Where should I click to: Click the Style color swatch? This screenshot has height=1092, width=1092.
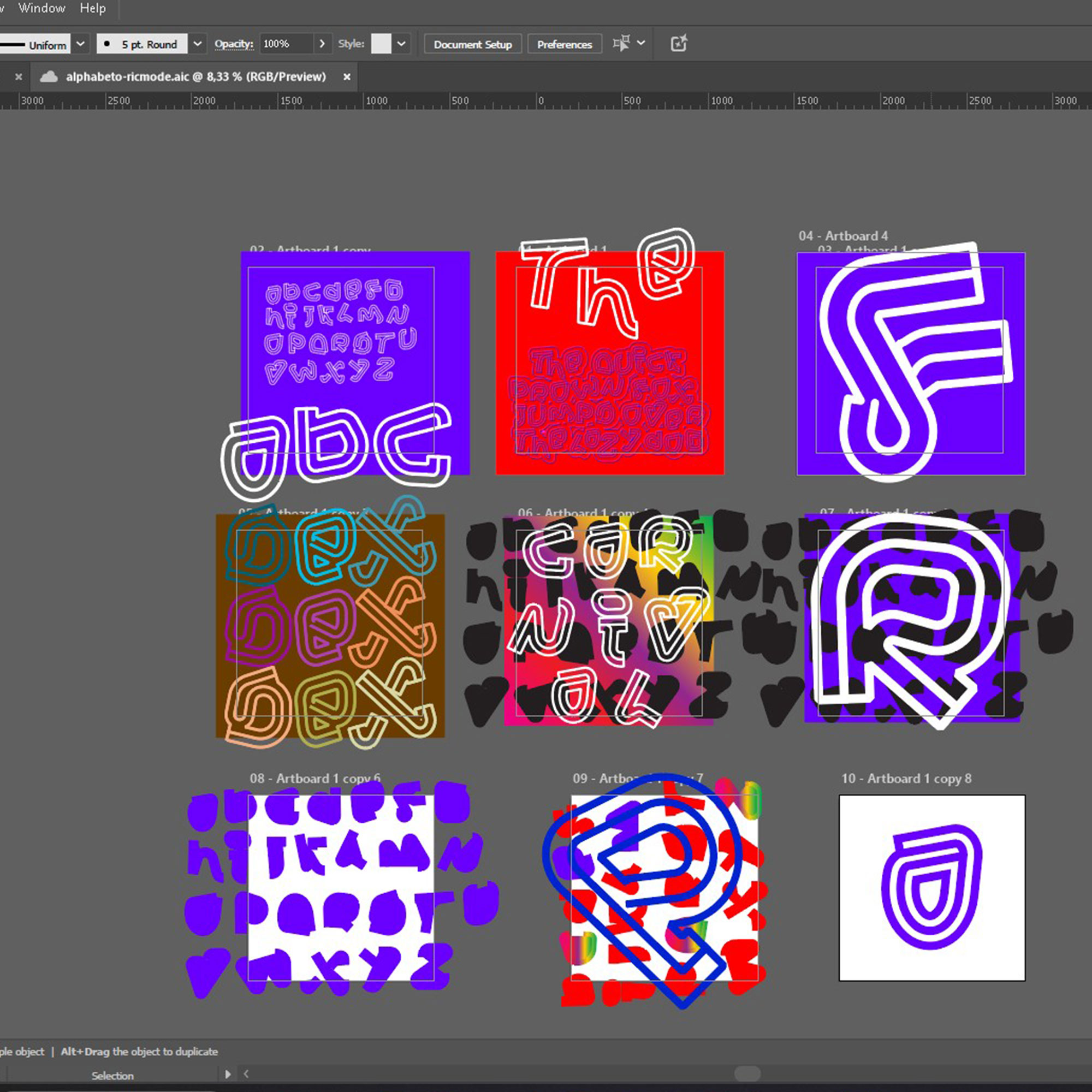(x=381, y=44)
